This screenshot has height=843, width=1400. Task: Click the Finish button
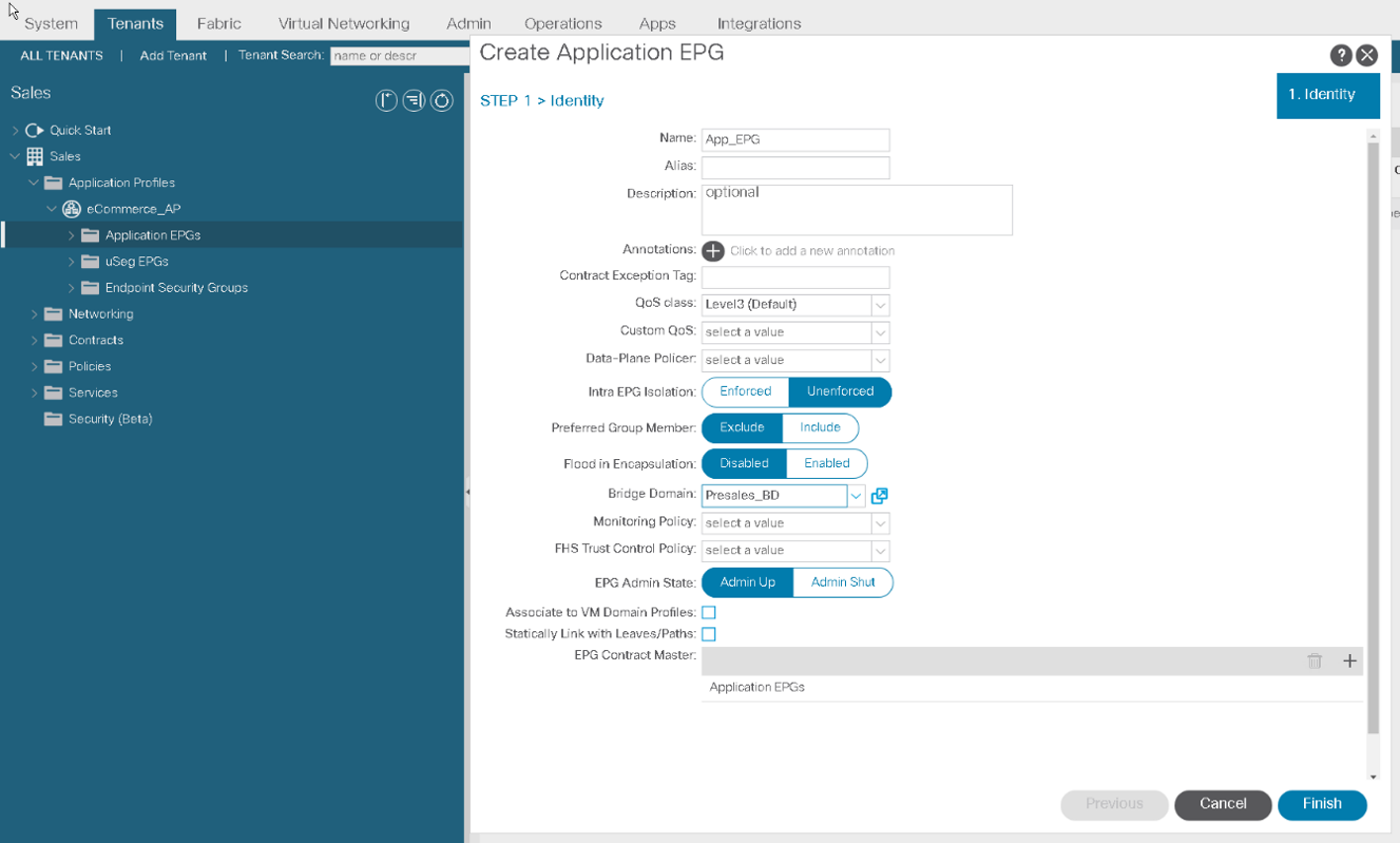[1322, 804]
